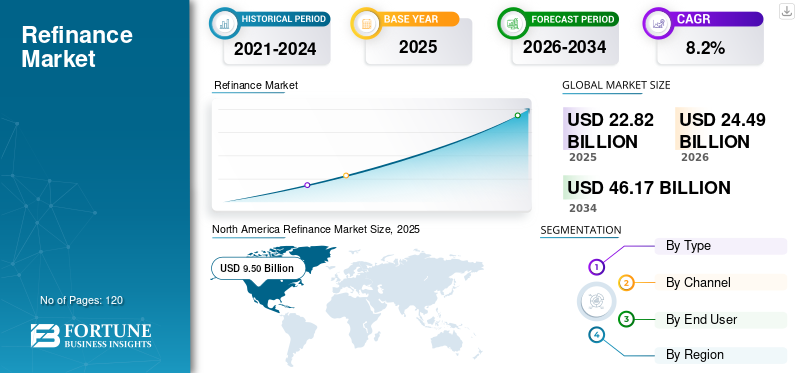800x373 pixels.
Task: Click the purple number 1 segmentation circle
Action: point(596,267)
